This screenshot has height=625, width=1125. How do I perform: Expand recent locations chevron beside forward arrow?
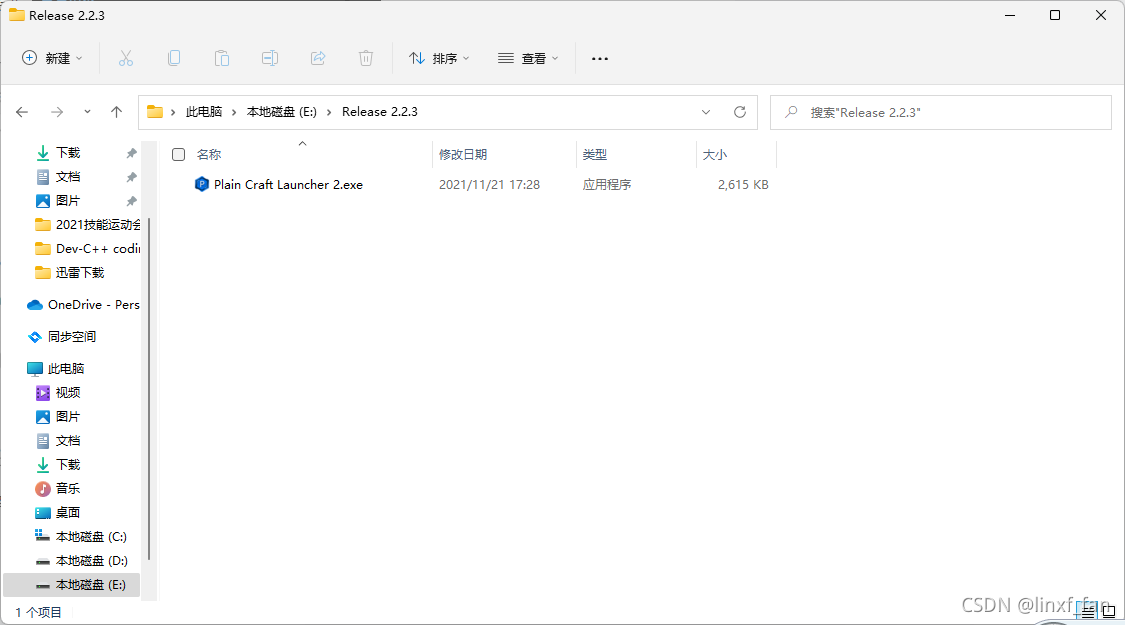87,112
